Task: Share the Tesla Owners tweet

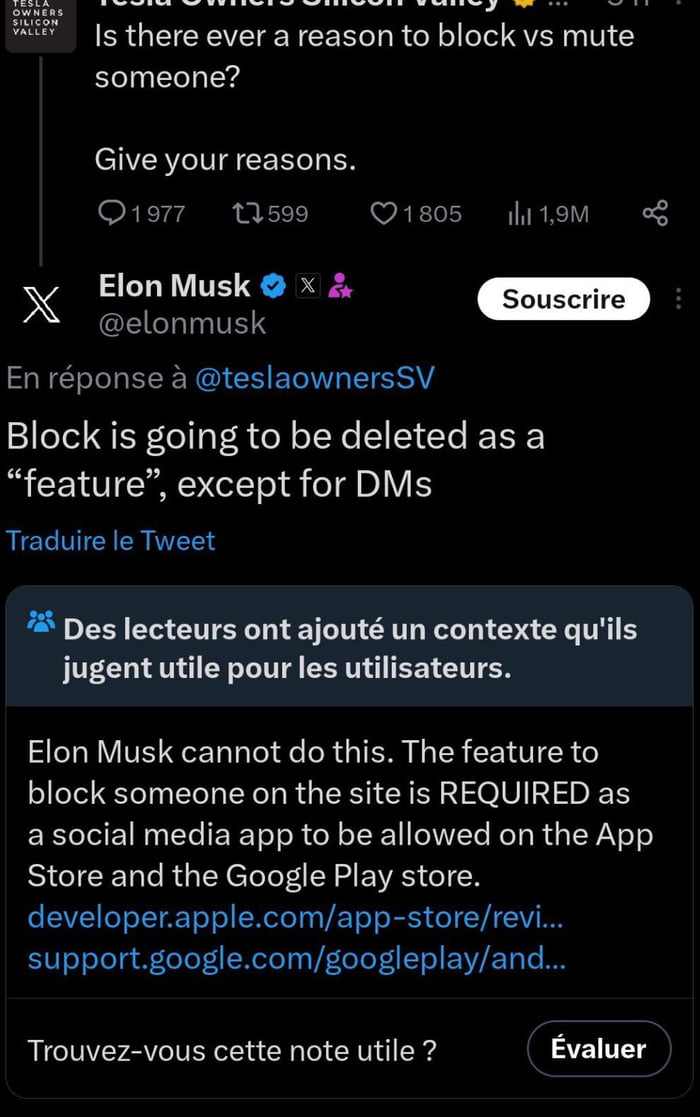Action: [x=655, y=213]
